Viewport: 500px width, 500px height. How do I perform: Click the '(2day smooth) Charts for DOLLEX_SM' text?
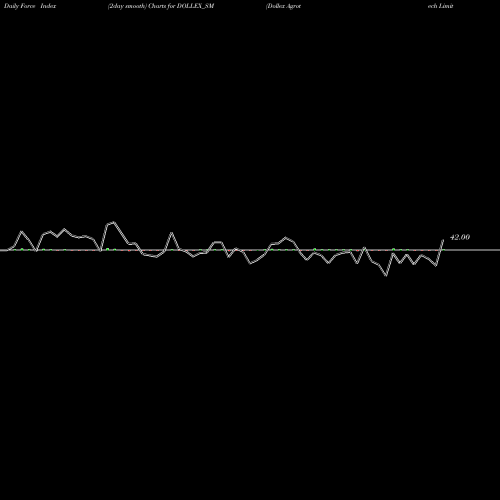[x=161, y=6]
